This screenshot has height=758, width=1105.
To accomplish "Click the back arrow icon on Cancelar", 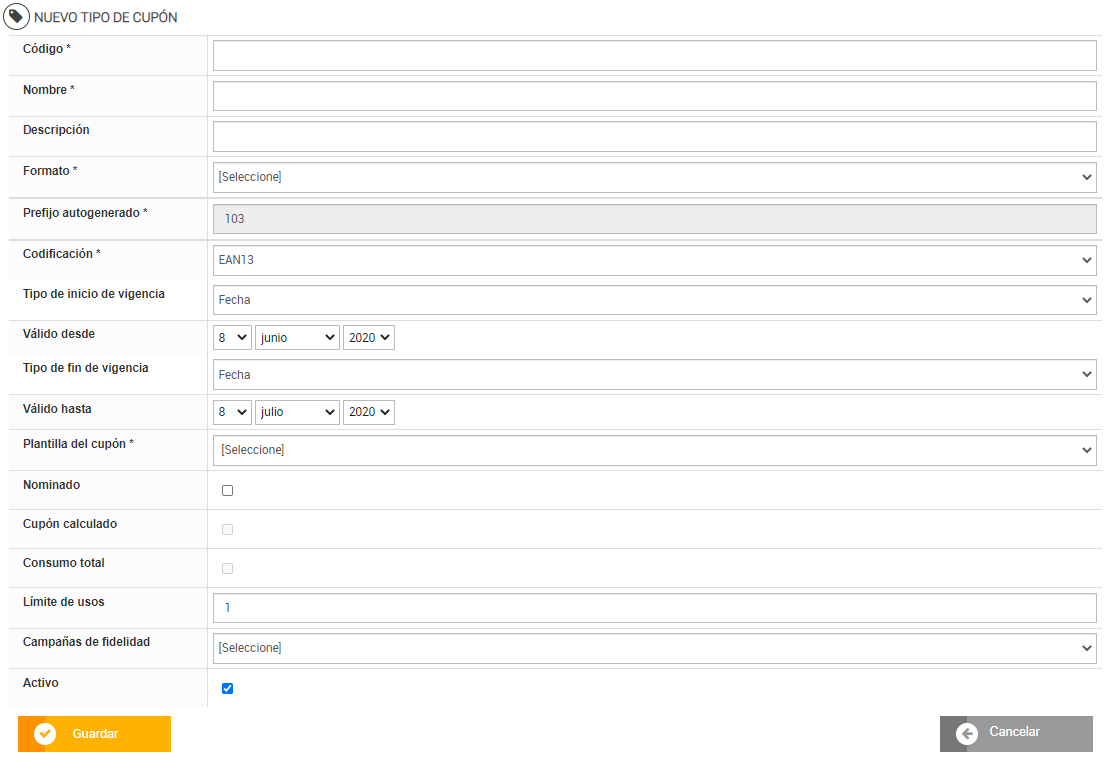I will pyautogui.click(x=967, y=734).
